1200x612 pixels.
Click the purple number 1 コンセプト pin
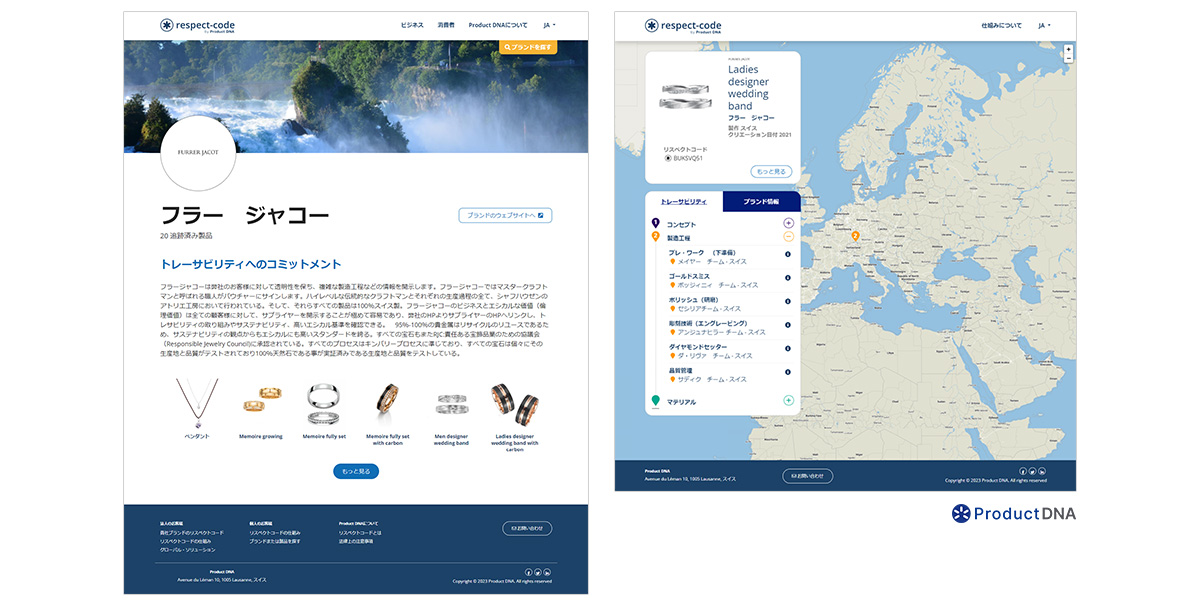coord(655,223)
